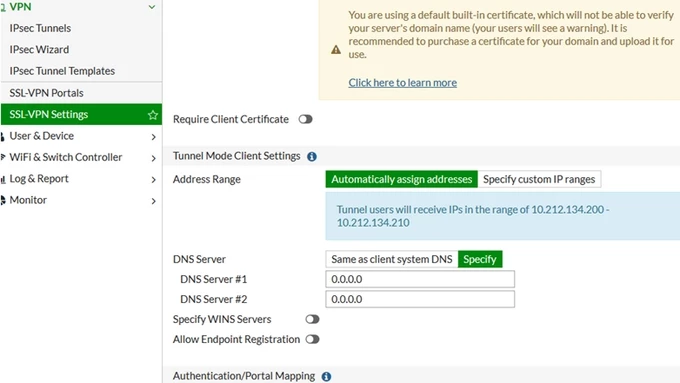The width and height of the screenshot is (680, 383).
Task: Enable the Require Client Certificate toggle
Action: [x=305, y=119]
